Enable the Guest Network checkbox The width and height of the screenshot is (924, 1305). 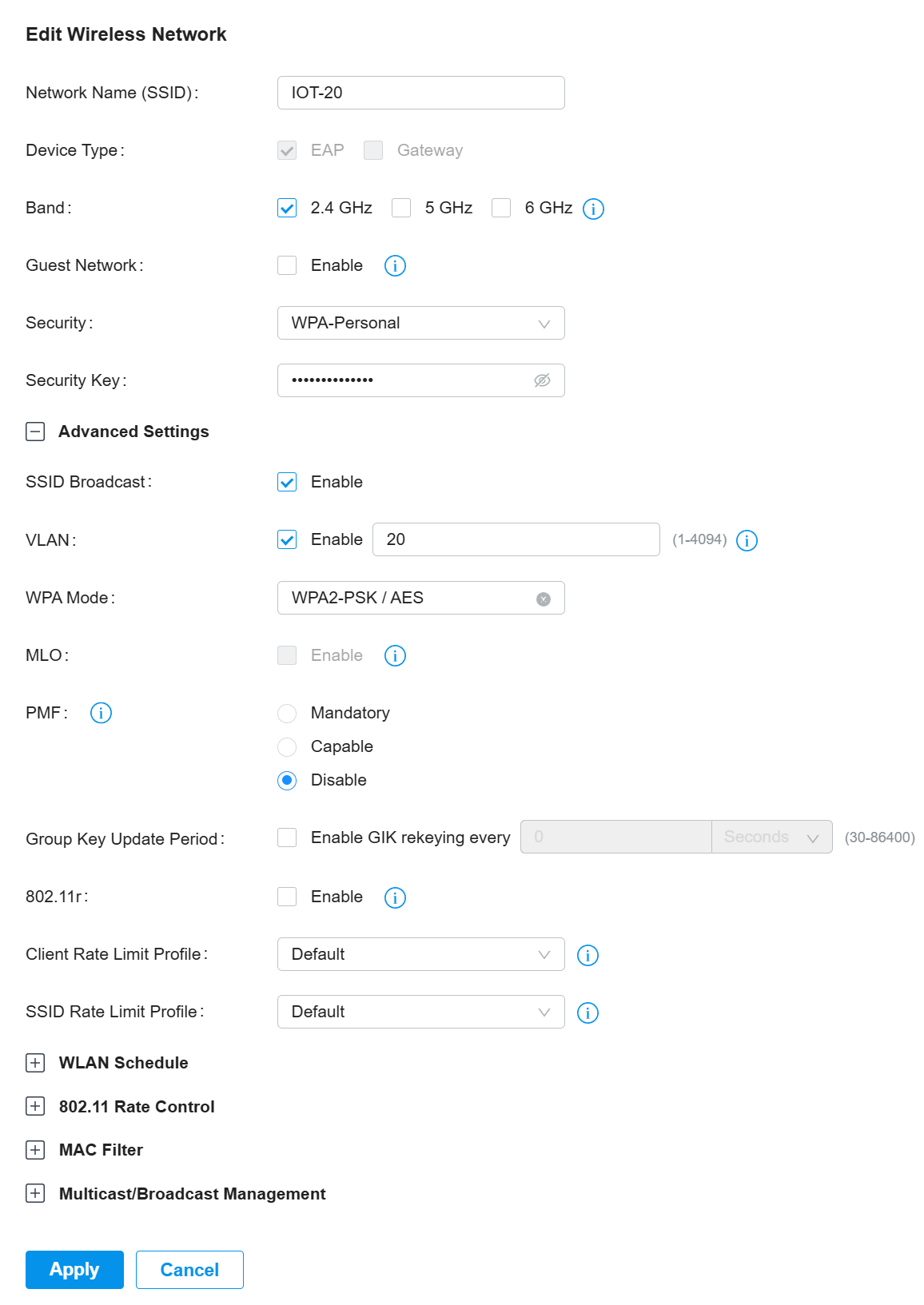pyautogui.click(x=287, y=265)
